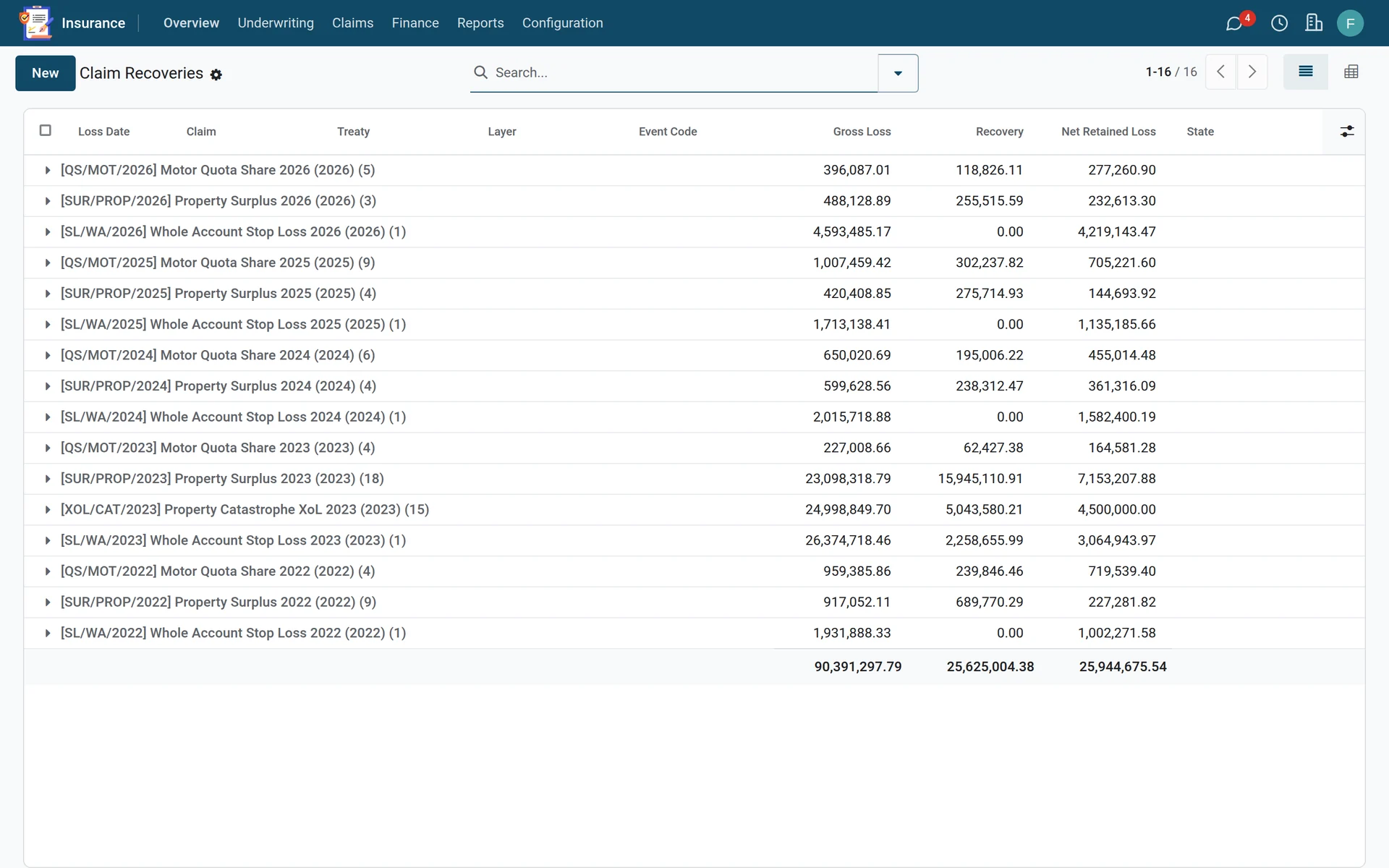This screenshot has height=868, width=1389.
Task: Open the activities clock icon
Action: pyautogui.click(x=1279, y=23)
